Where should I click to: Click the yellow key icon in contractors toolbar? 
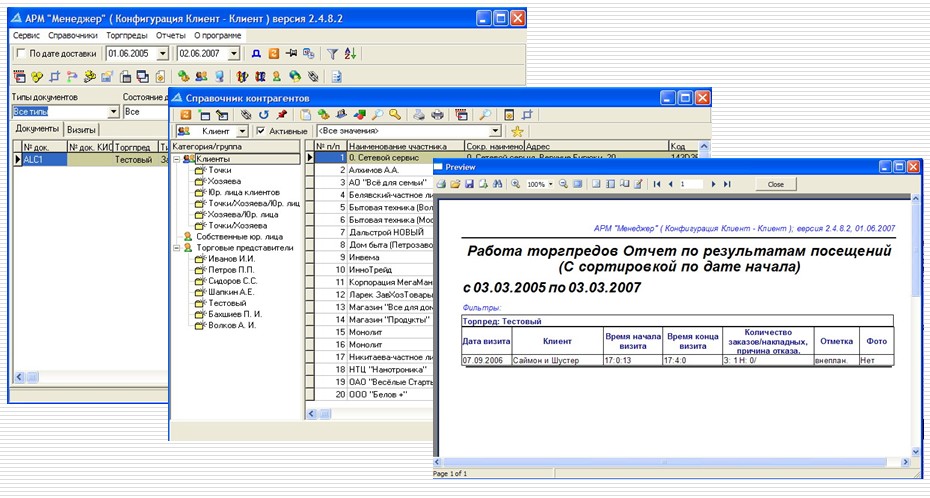(394, 115)
